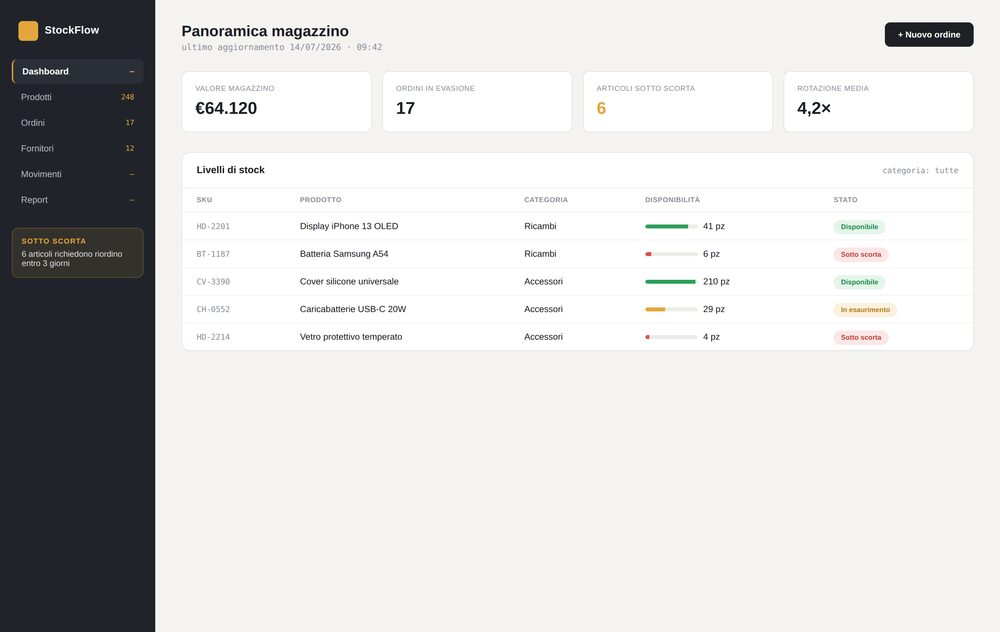1000x632 pixels.
Task: Click the 6 pz stock bar
Action: [x=671, y=254]
